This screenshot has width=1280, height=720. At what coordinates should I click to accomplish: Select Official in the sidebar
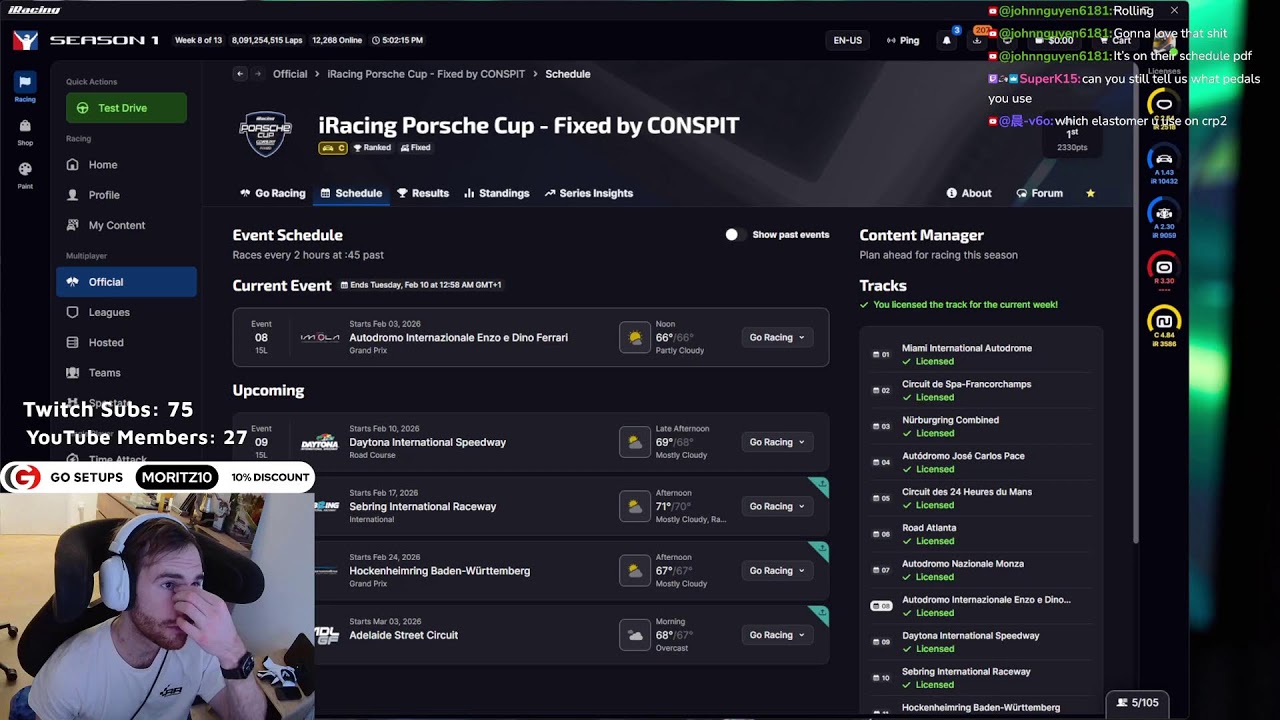coord(126,282)
